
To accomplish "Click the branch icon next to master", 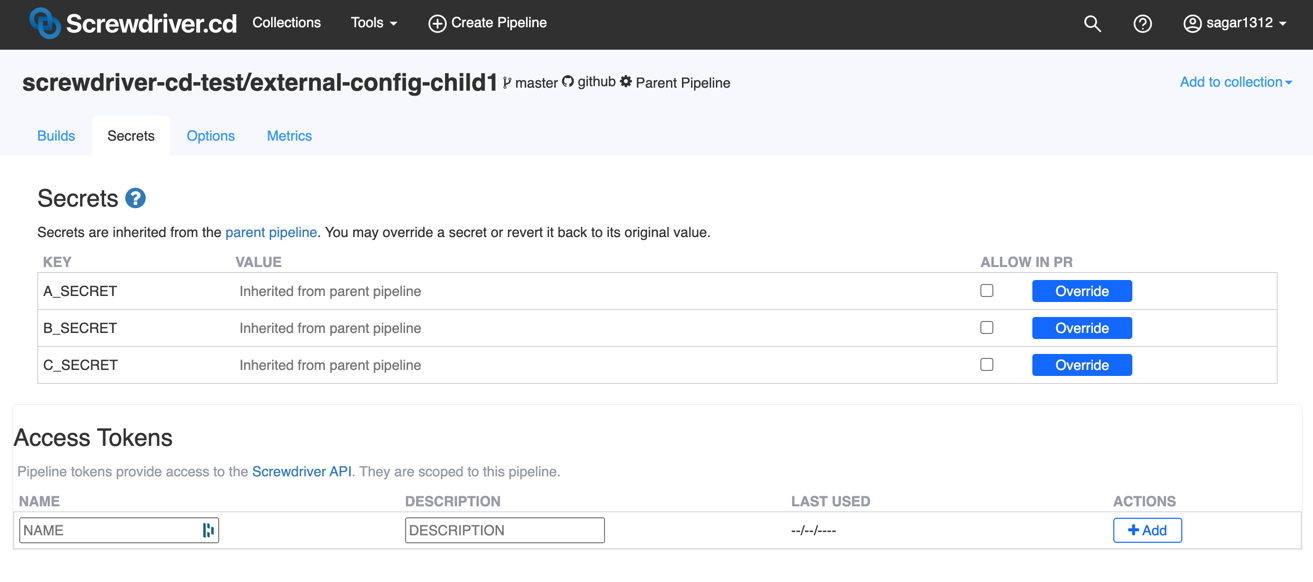I will [507, 83].
